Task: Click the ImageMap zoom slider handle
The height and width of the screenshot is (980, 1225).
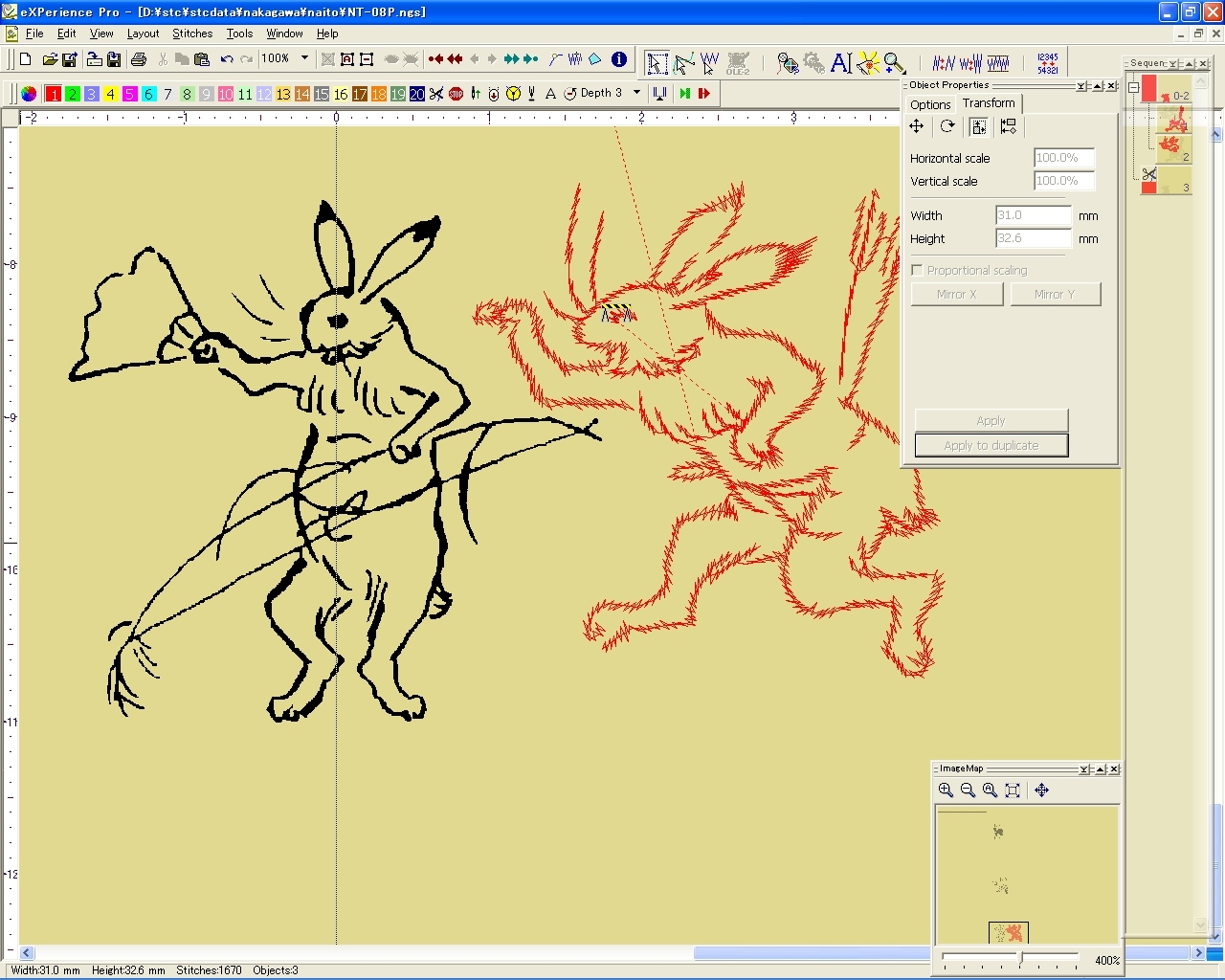Action: (1020, 957)
